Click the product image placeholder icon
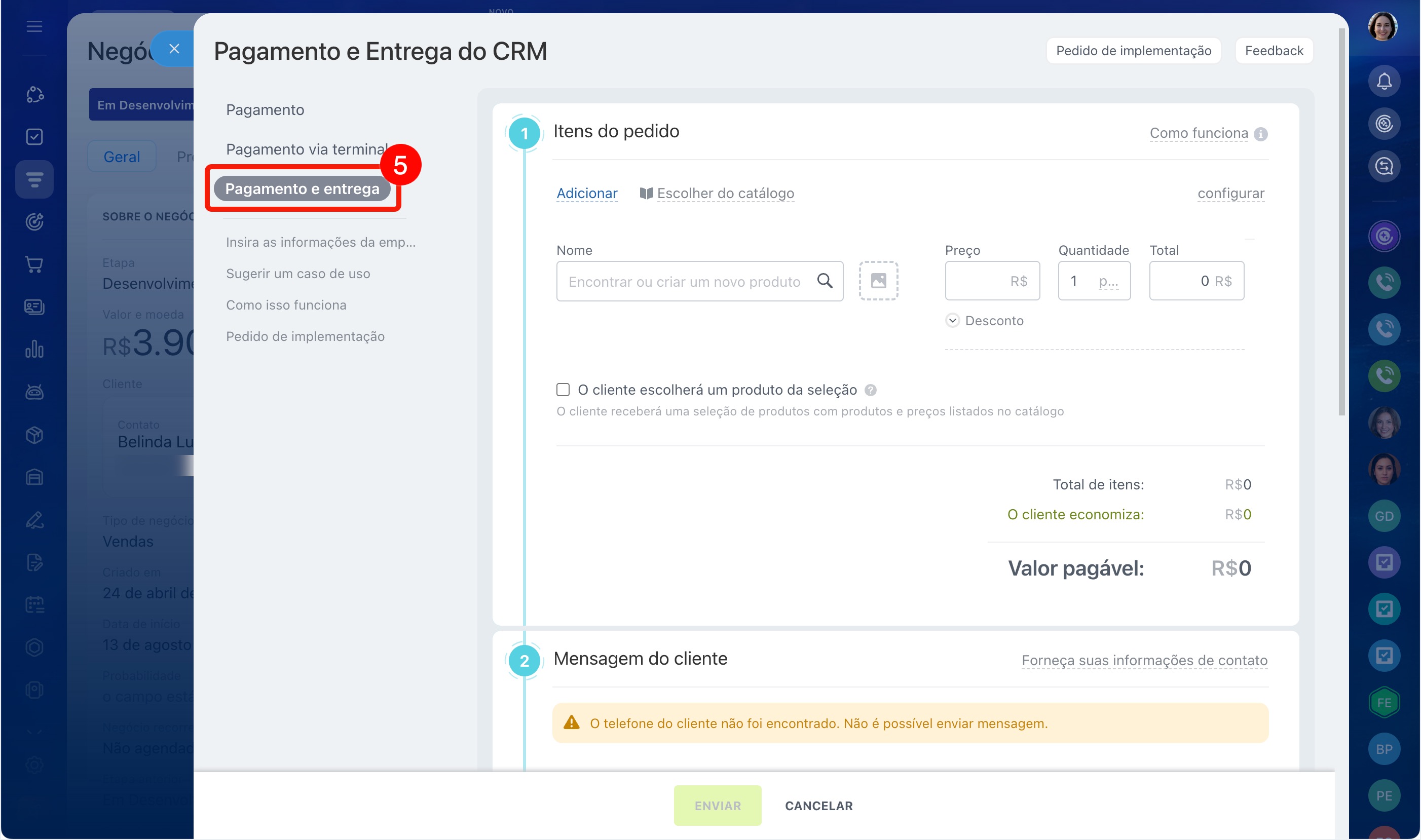This screenshot has height=840, width=1421. point(878,281)
